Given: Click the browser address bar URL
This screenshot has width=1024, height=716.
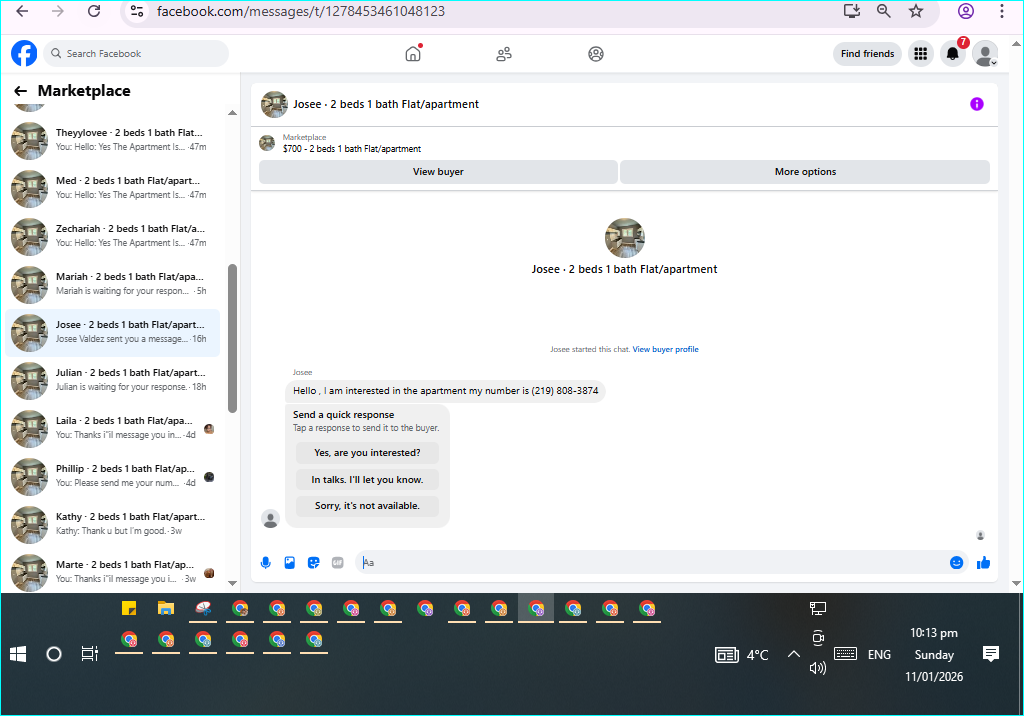Looking at the screenshot, I should [300, 11].
